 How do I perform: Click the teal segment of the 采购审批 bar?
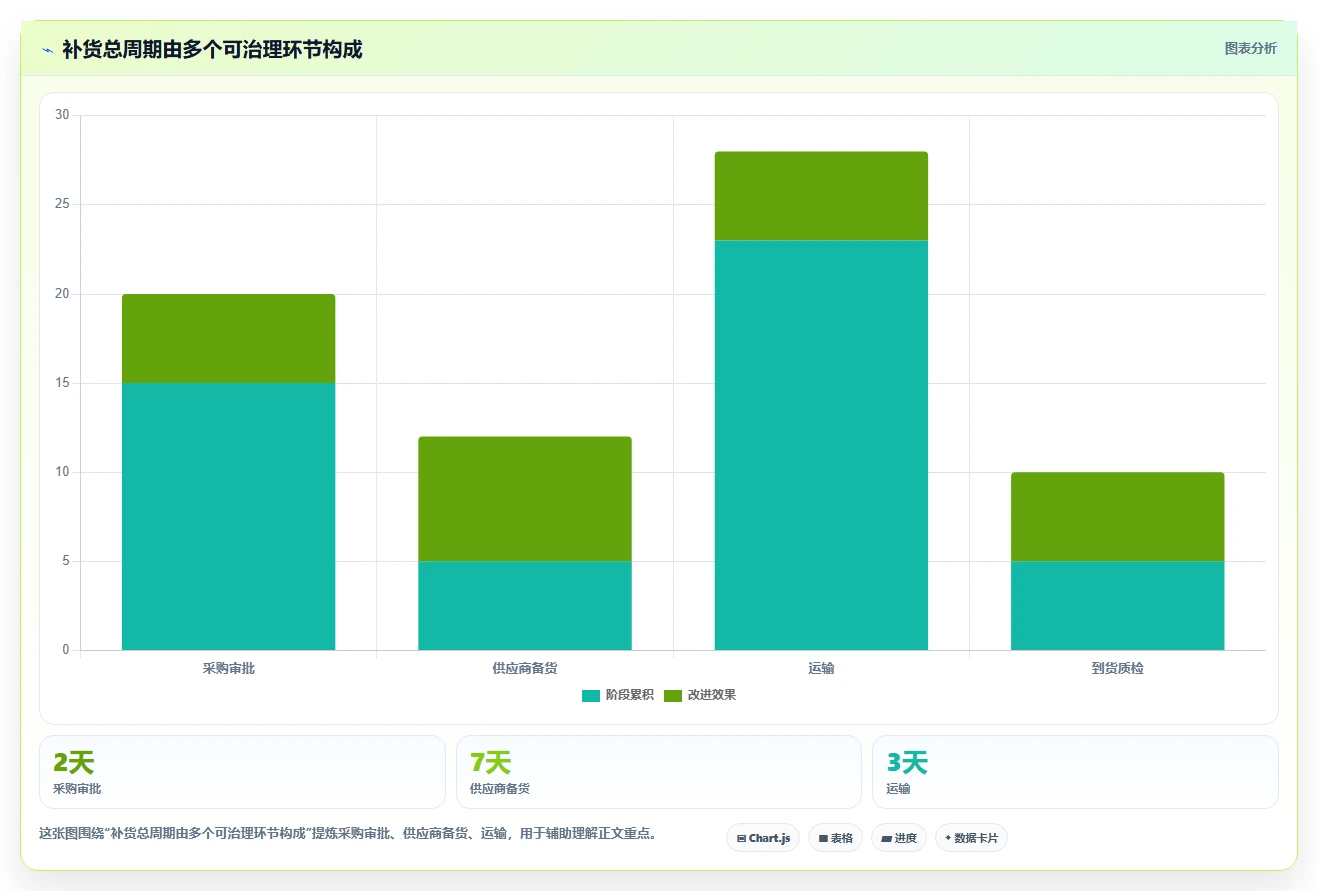point(228,516)
